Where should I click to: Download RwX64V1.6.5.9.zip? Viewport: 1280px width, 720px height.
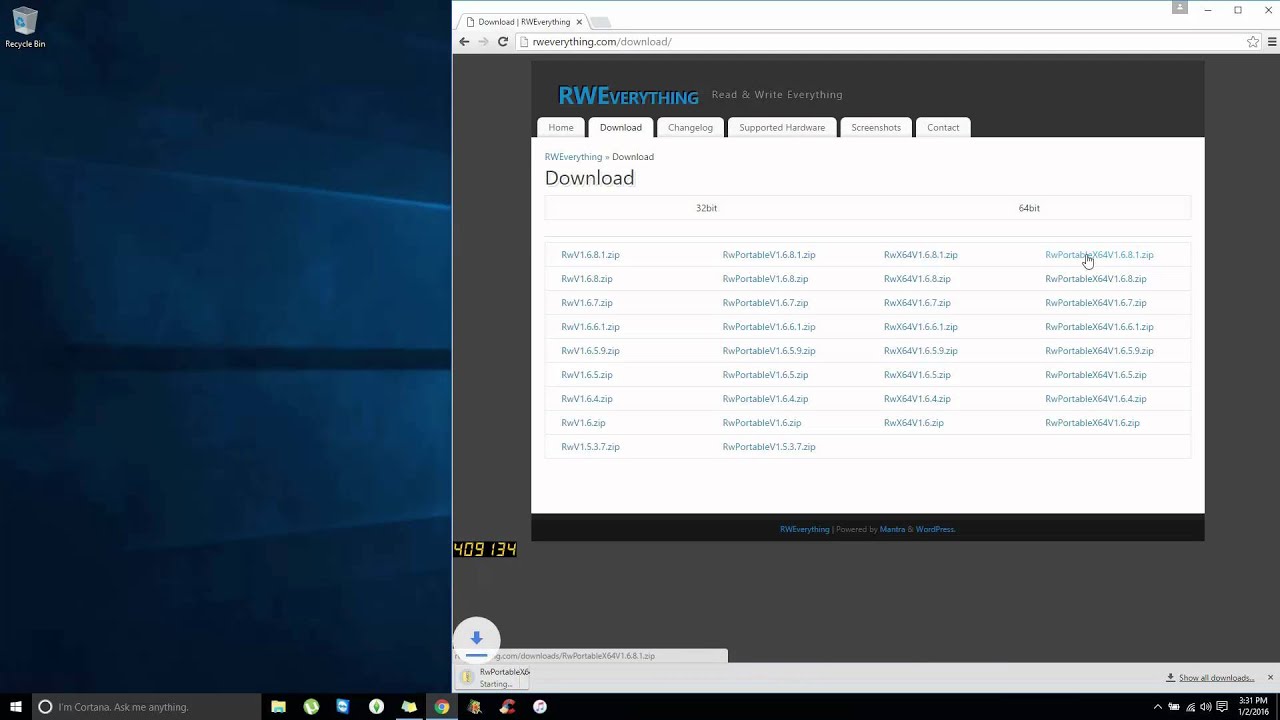(921, 351)
